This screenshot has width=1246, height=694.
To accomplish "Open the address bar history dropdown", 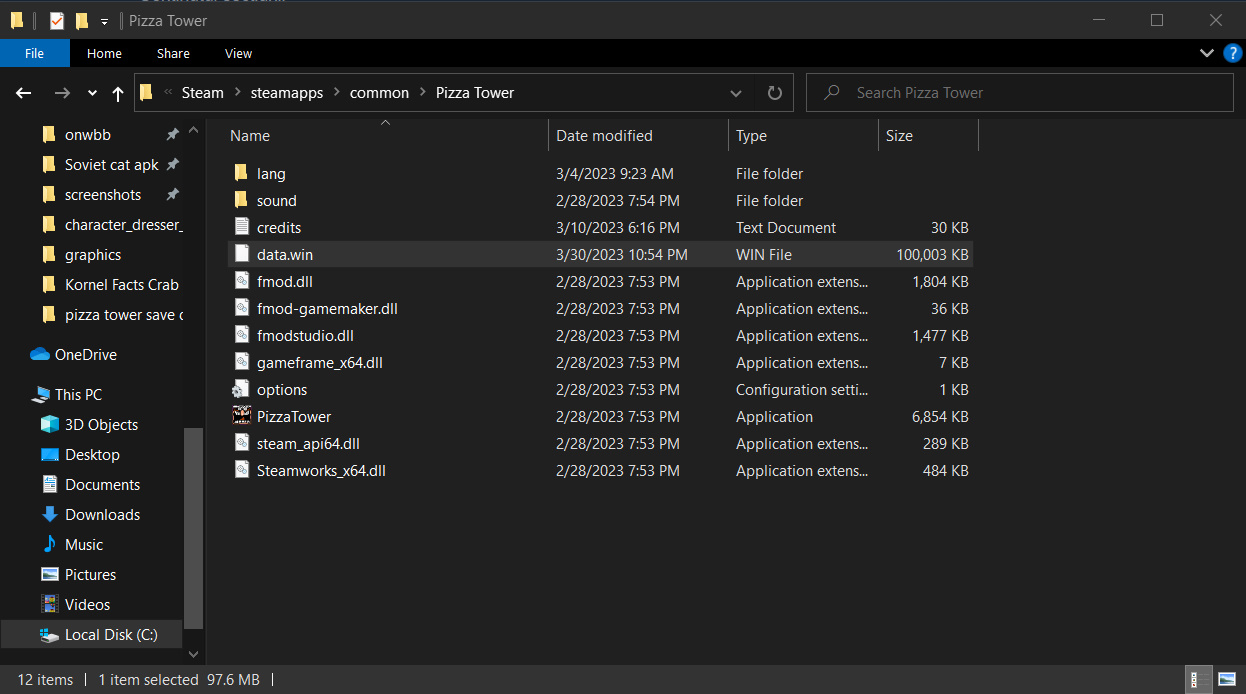I will tap(736, 93).
